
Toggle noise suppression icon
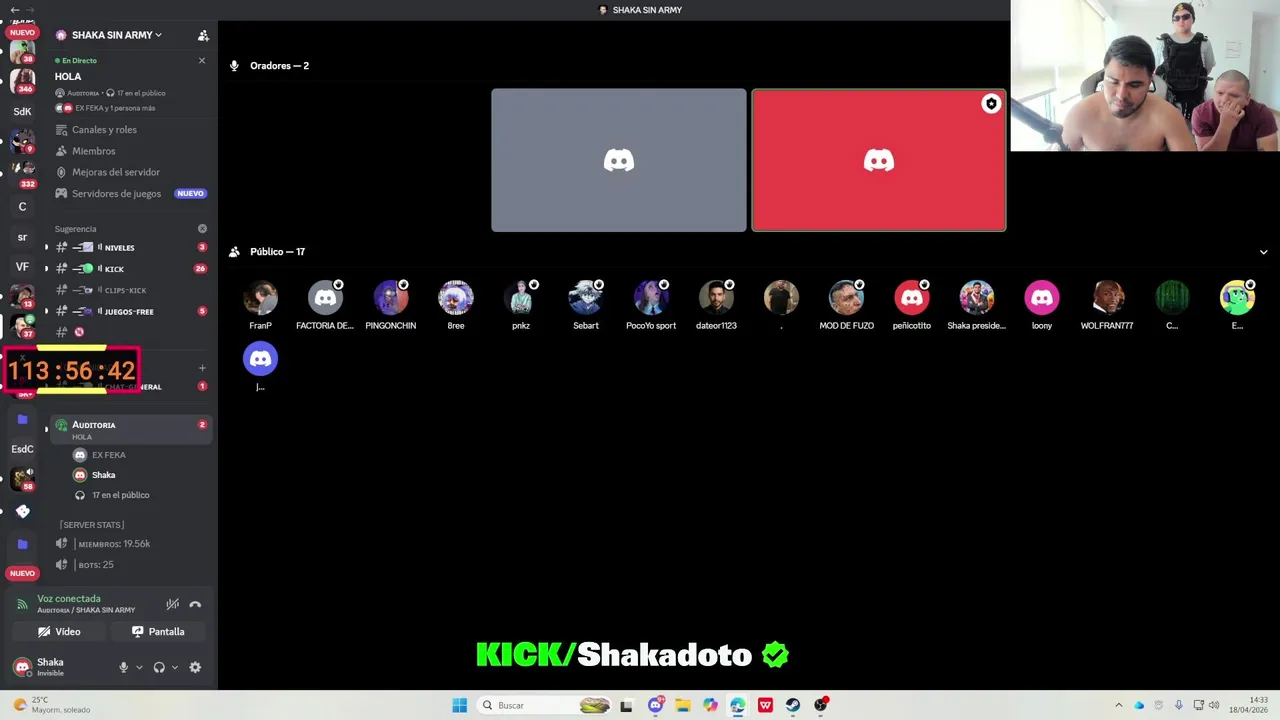coord(173,604)
